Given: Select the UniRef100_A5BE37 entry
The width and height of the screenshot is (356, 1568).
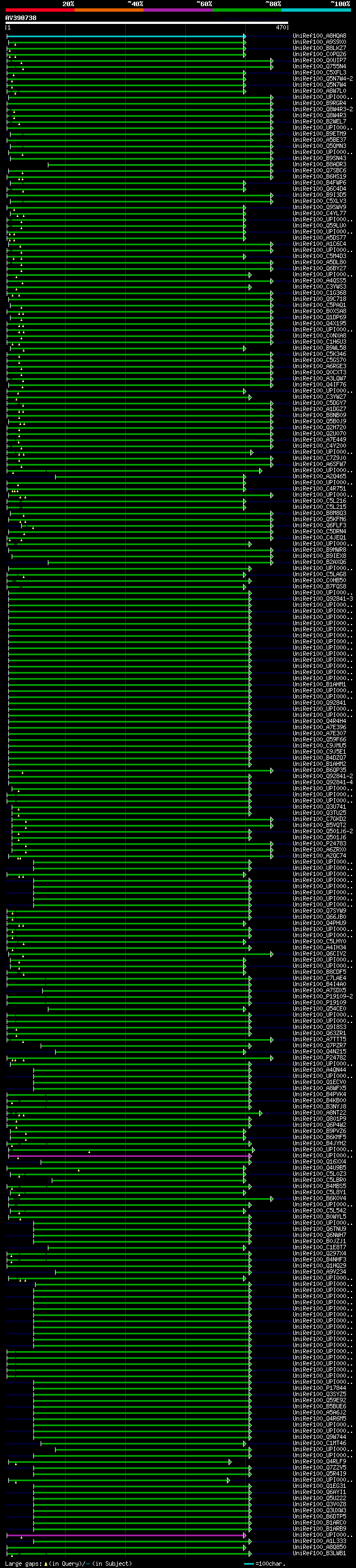Looking at the screenshot, I should coord(319,140).
